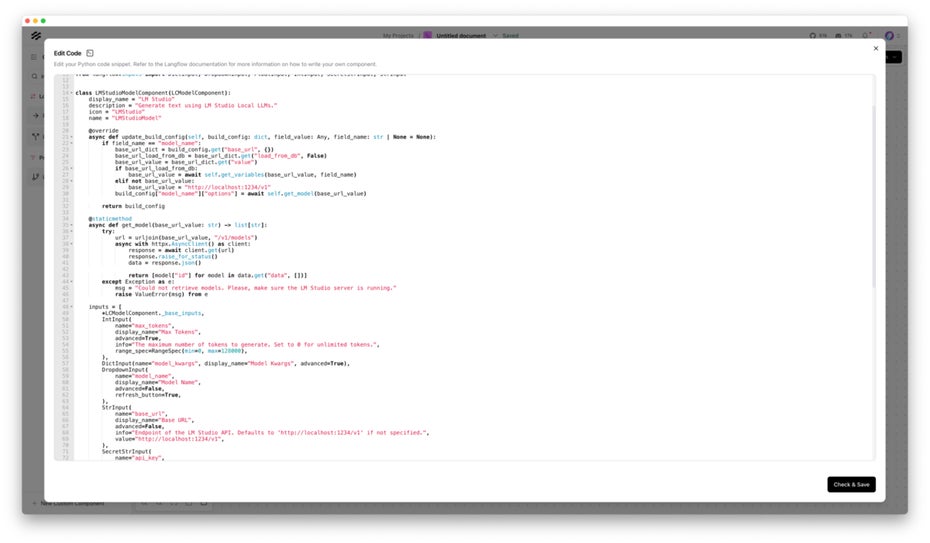This screenshot has height=543, width=930.
Task: Collapse the try block fold arrow
Action: tap(72, 231)
